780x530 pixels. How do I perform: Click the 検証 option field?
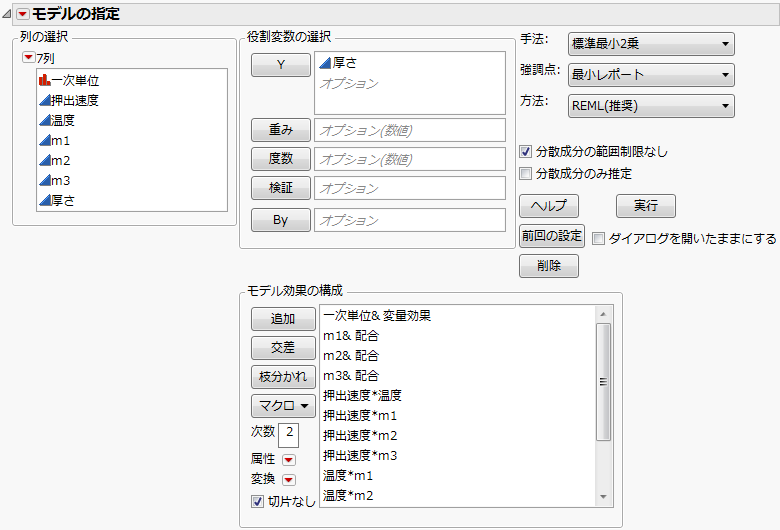[410, 188]
